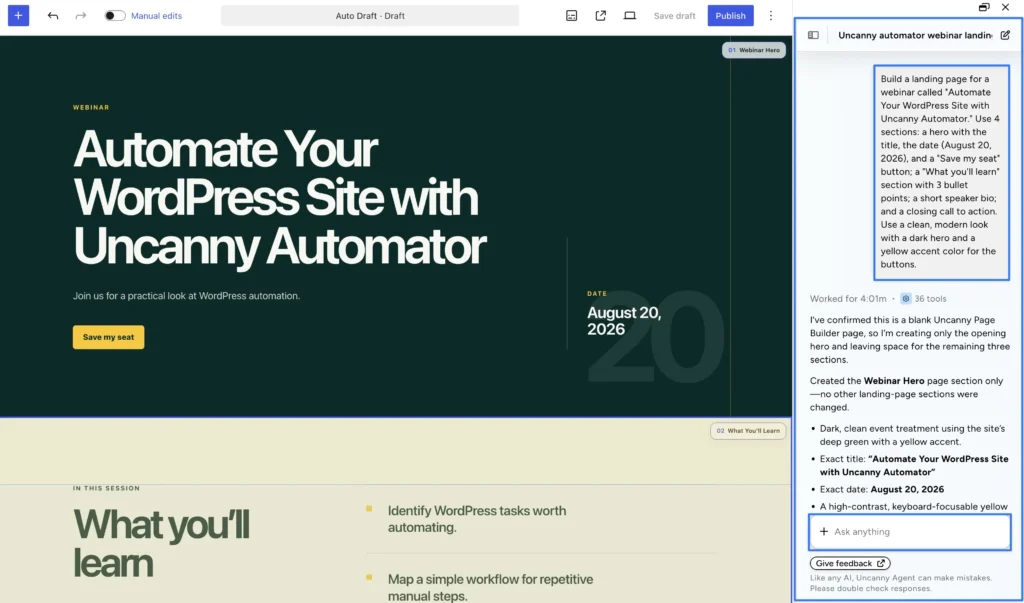1024x603 pixels.
Task: Select the August 20, 2026 date text
Action: (x=624, y=321)
